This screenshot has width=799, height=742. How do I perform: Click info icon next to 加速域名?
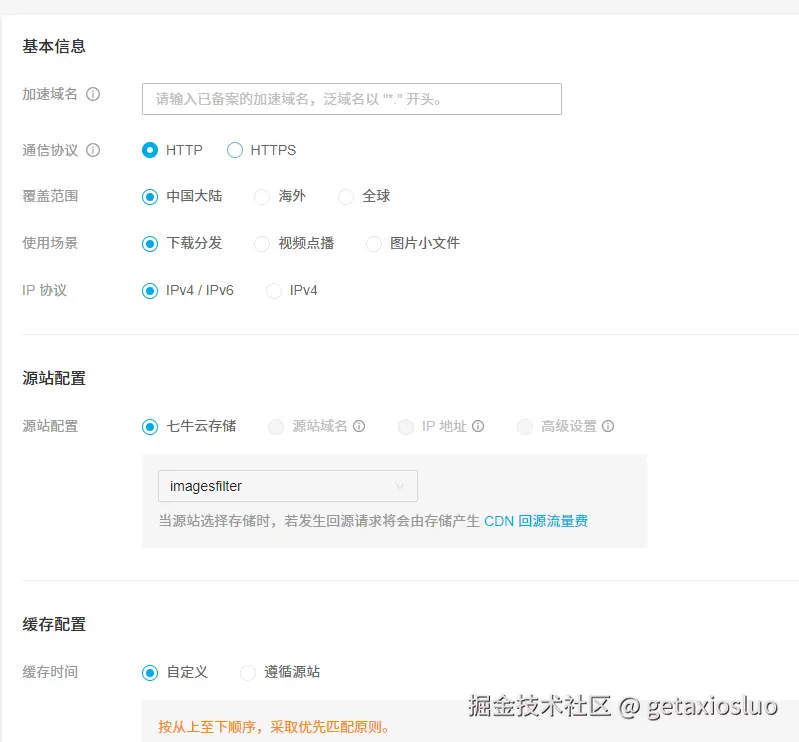(93, 94)
